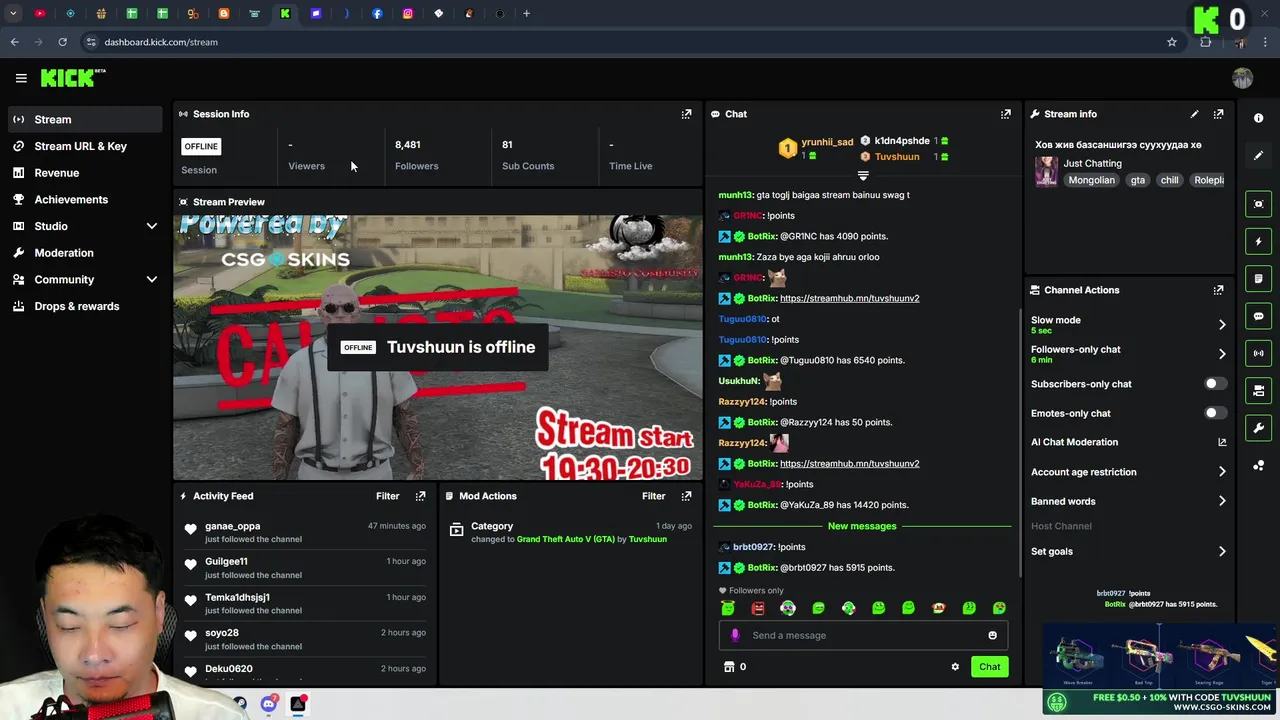The height and width of the screenshot is (720, 1280).
Task: Toggle the broadcast signal widget icon
Action: (x=1258, y=353)
